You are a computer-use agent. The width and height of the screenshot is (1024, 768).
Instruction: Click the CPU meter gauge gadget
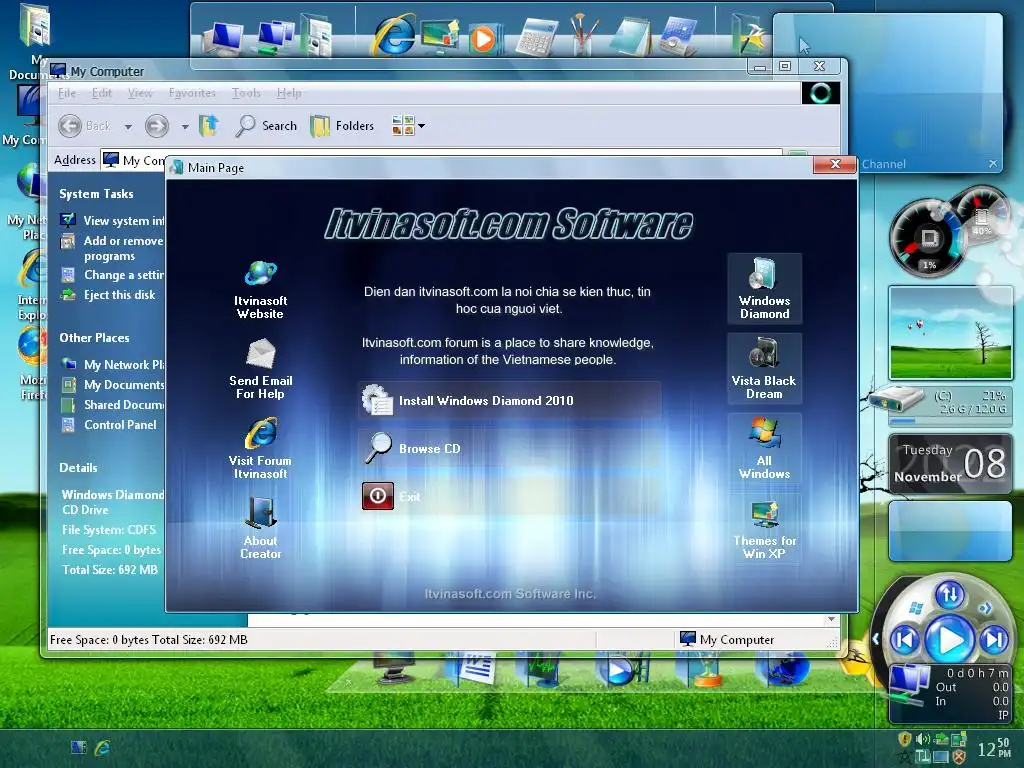[929, 238]
